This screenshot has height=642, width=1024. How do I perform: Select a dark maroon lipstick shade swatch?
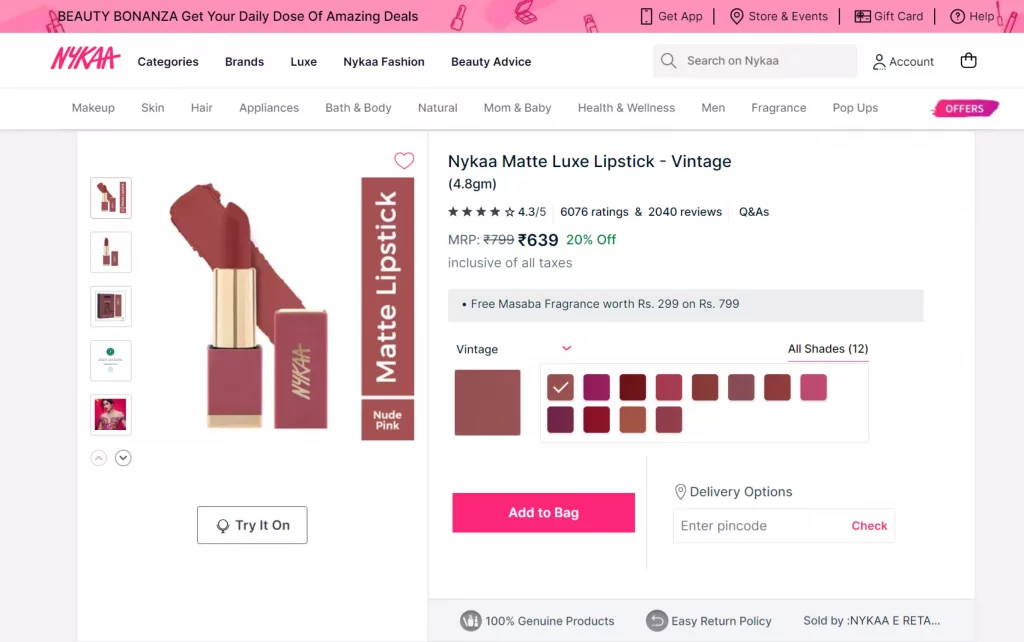(632, 387)
